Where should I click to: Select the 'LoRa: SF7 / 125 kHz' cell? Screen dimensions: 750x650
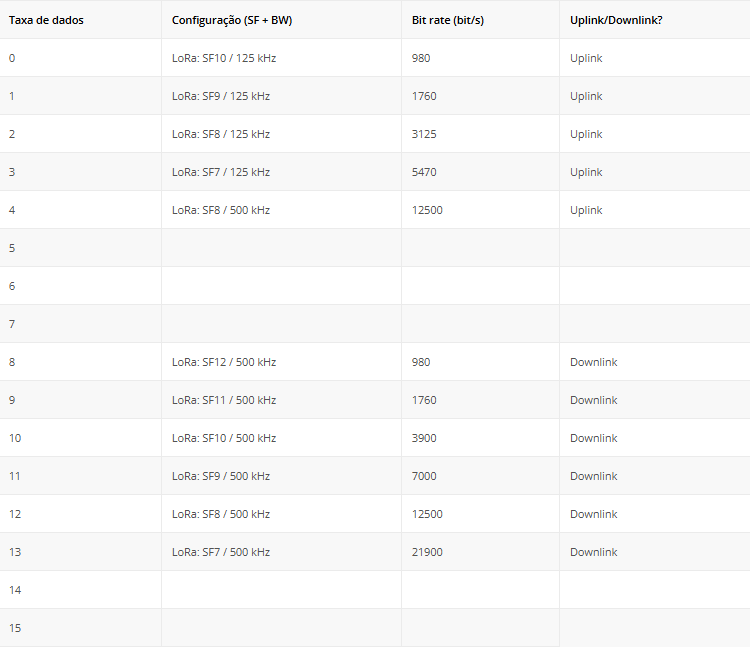point(220,172)
